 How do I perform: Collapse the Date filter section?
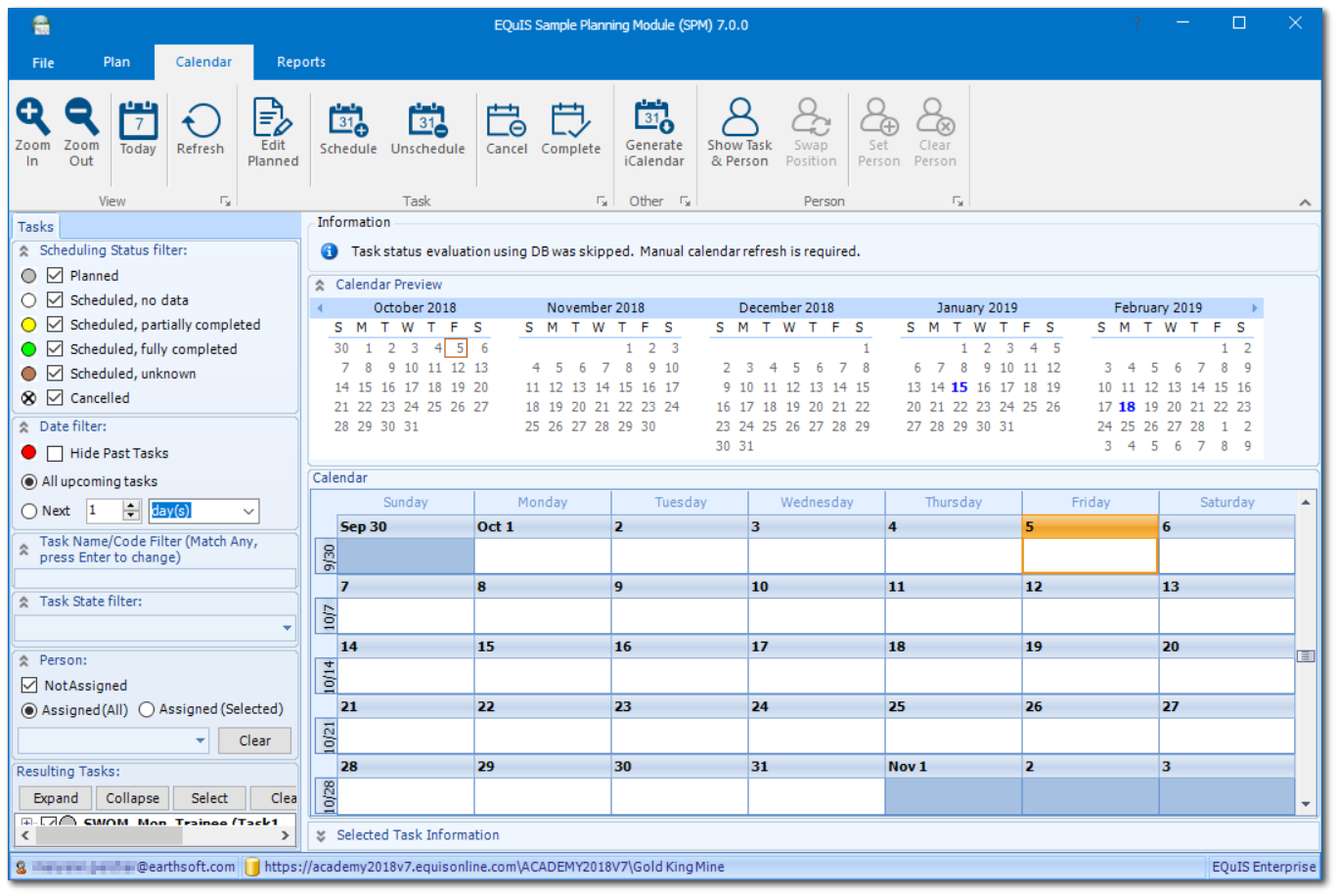pyautogui.click(x=23, y=427)
